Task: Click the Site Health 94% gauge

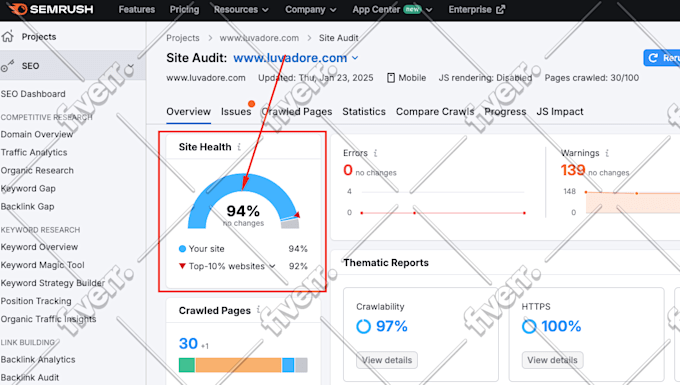Action: 243,201
